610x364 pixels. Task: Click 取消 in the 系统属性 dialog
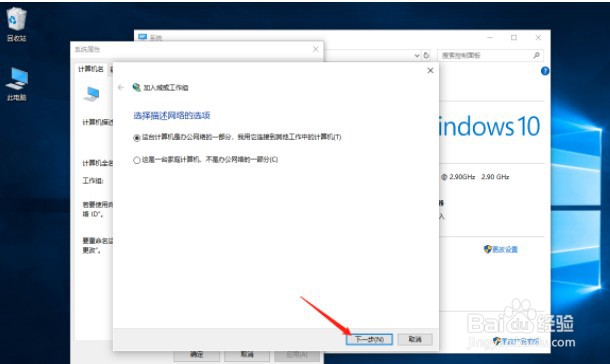pos(247,354)
